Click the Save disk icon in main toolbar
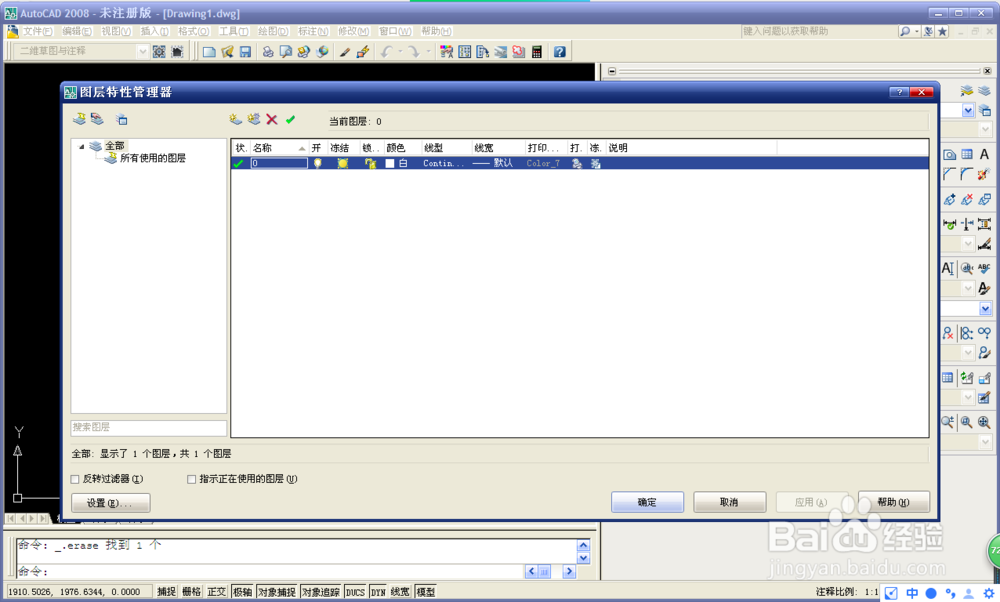Image resolution: width=1000 pixels, height=602 pixels. (245, 52)
